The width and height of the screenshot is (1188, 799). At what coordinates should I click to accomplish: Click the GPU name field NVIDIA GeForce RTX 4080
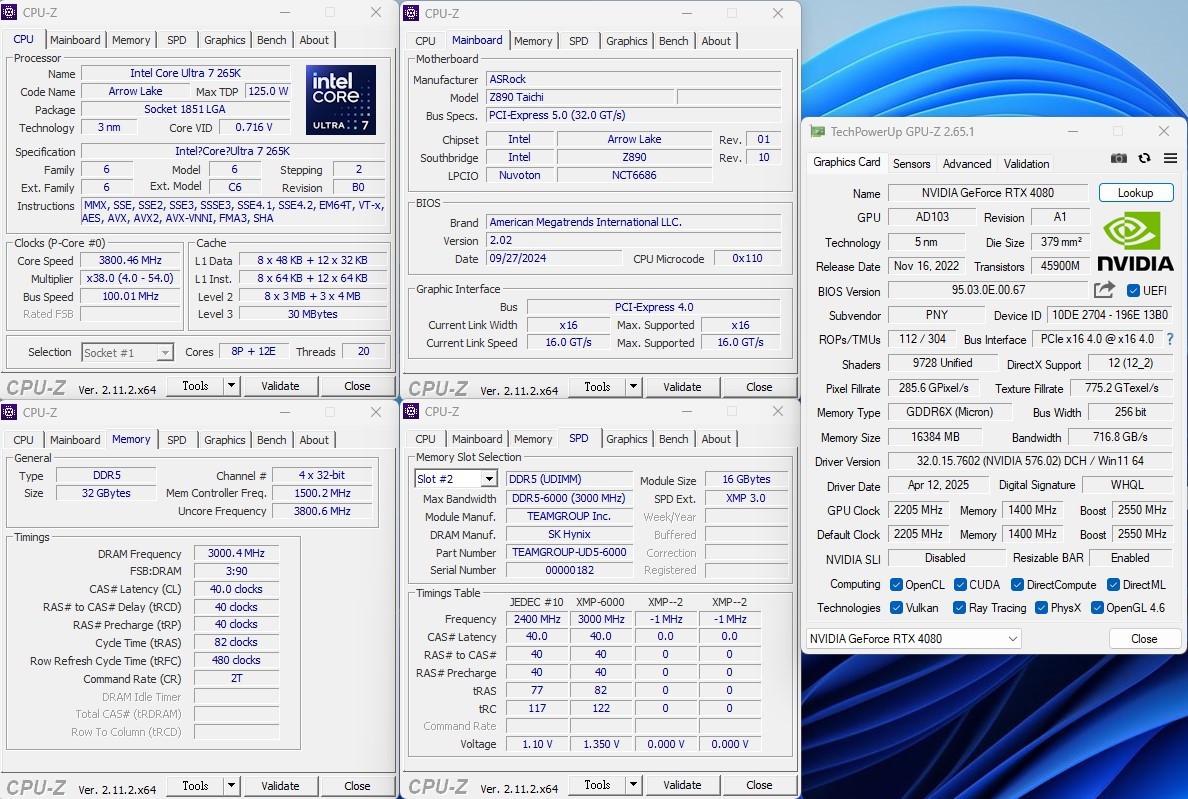click(x=988, y=192)
